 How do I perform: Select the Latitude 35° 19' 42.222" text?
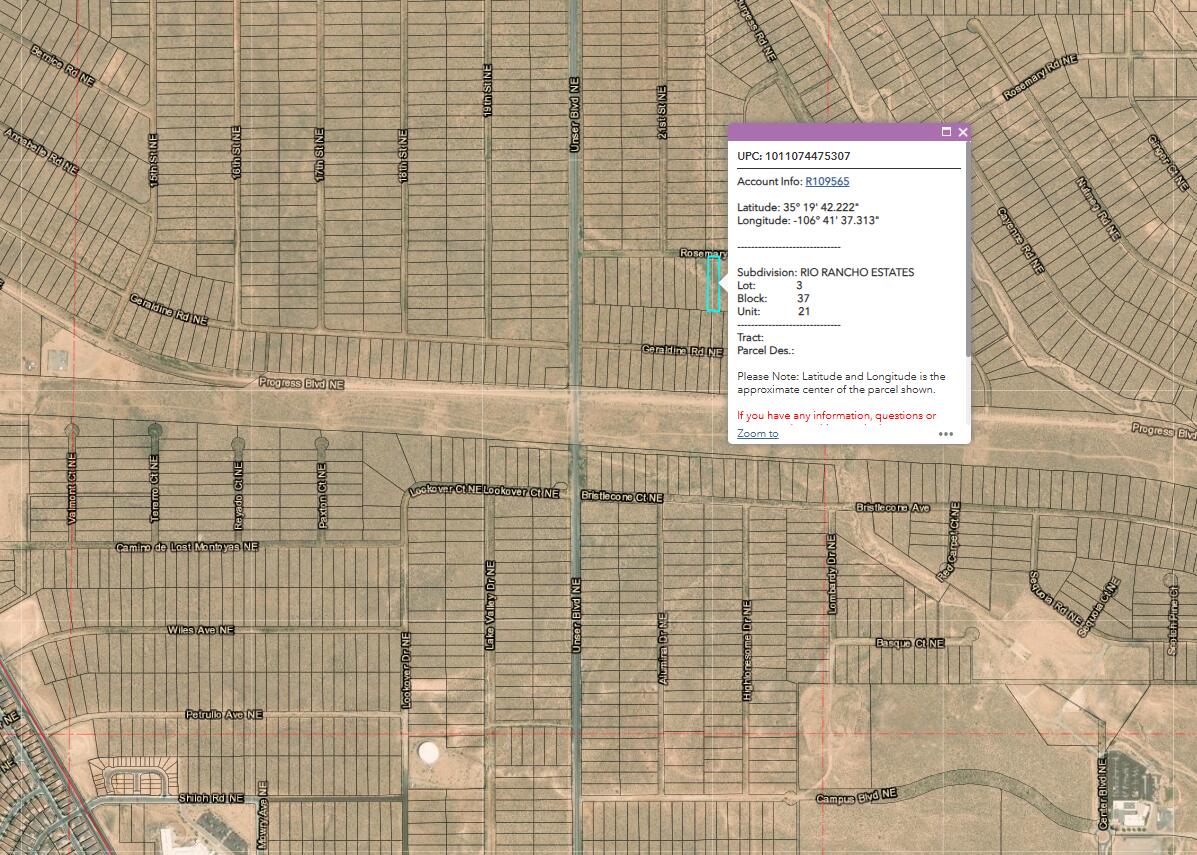(x=798, y=208)
